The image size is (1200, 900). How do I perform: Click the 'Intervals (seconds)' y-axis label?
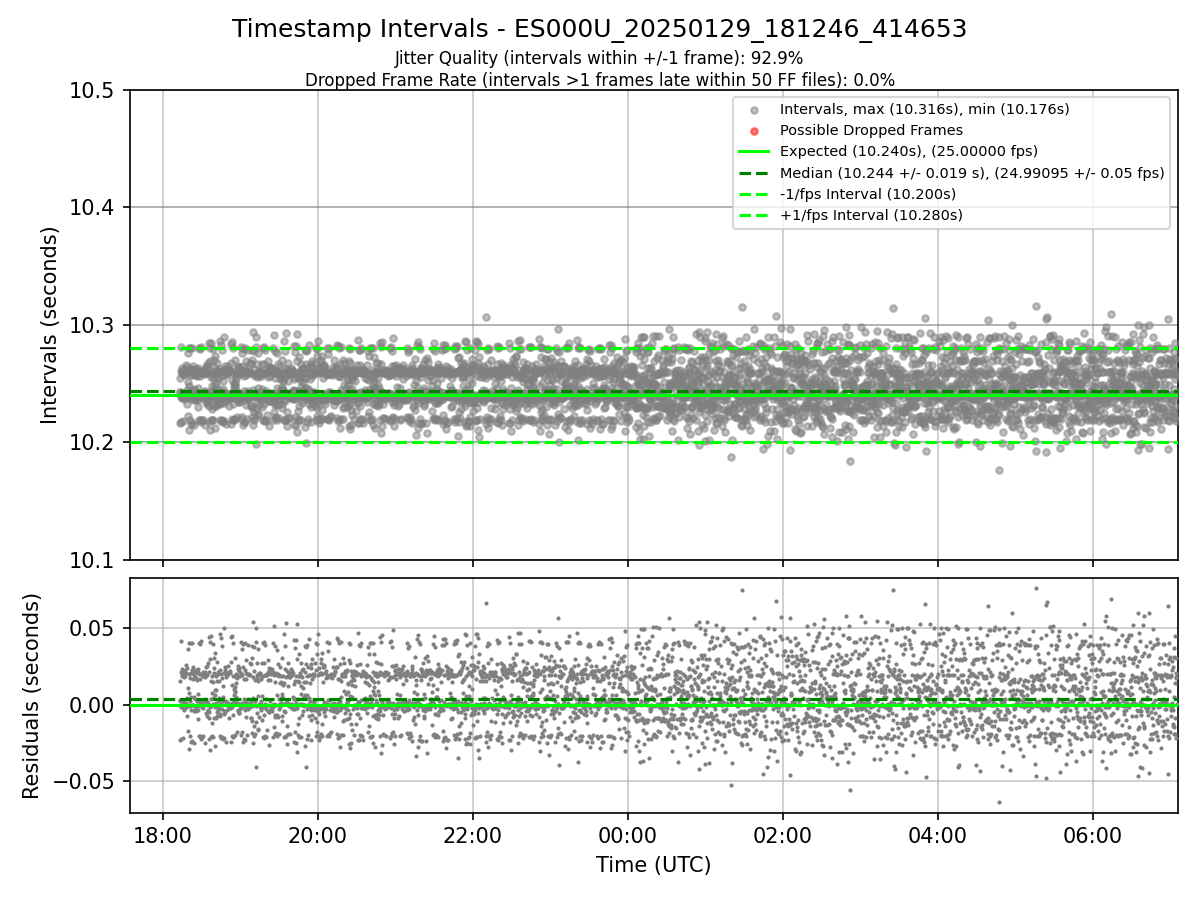tap(50, 325)
